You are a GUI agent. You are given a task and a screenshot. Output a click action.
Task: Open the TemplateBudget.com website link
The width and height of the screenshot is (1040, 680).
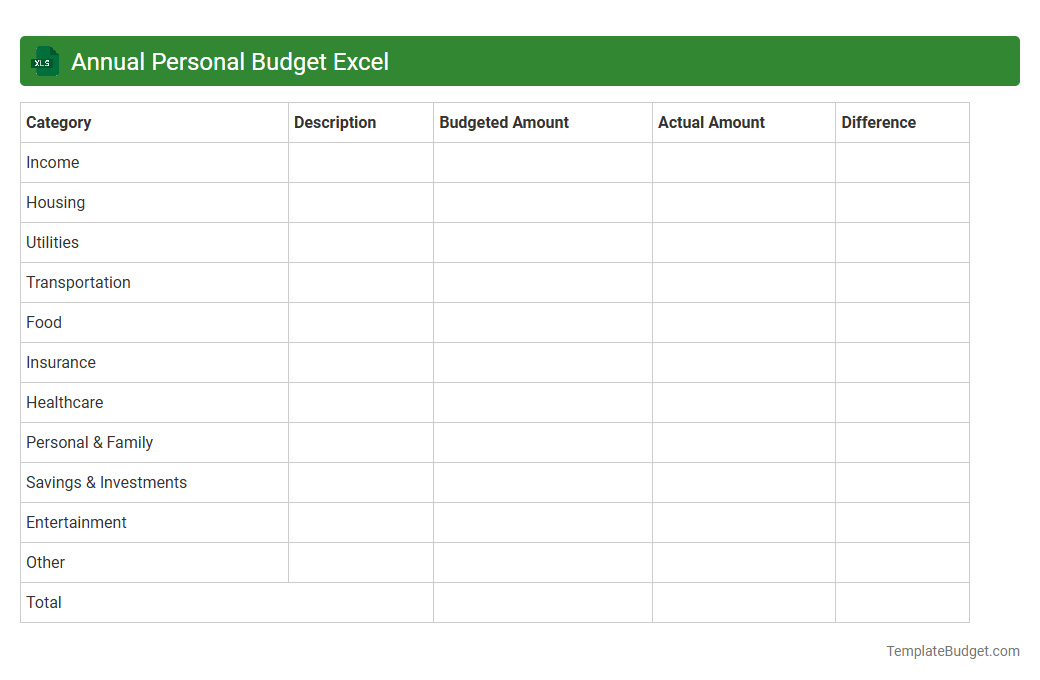point(952,651)
